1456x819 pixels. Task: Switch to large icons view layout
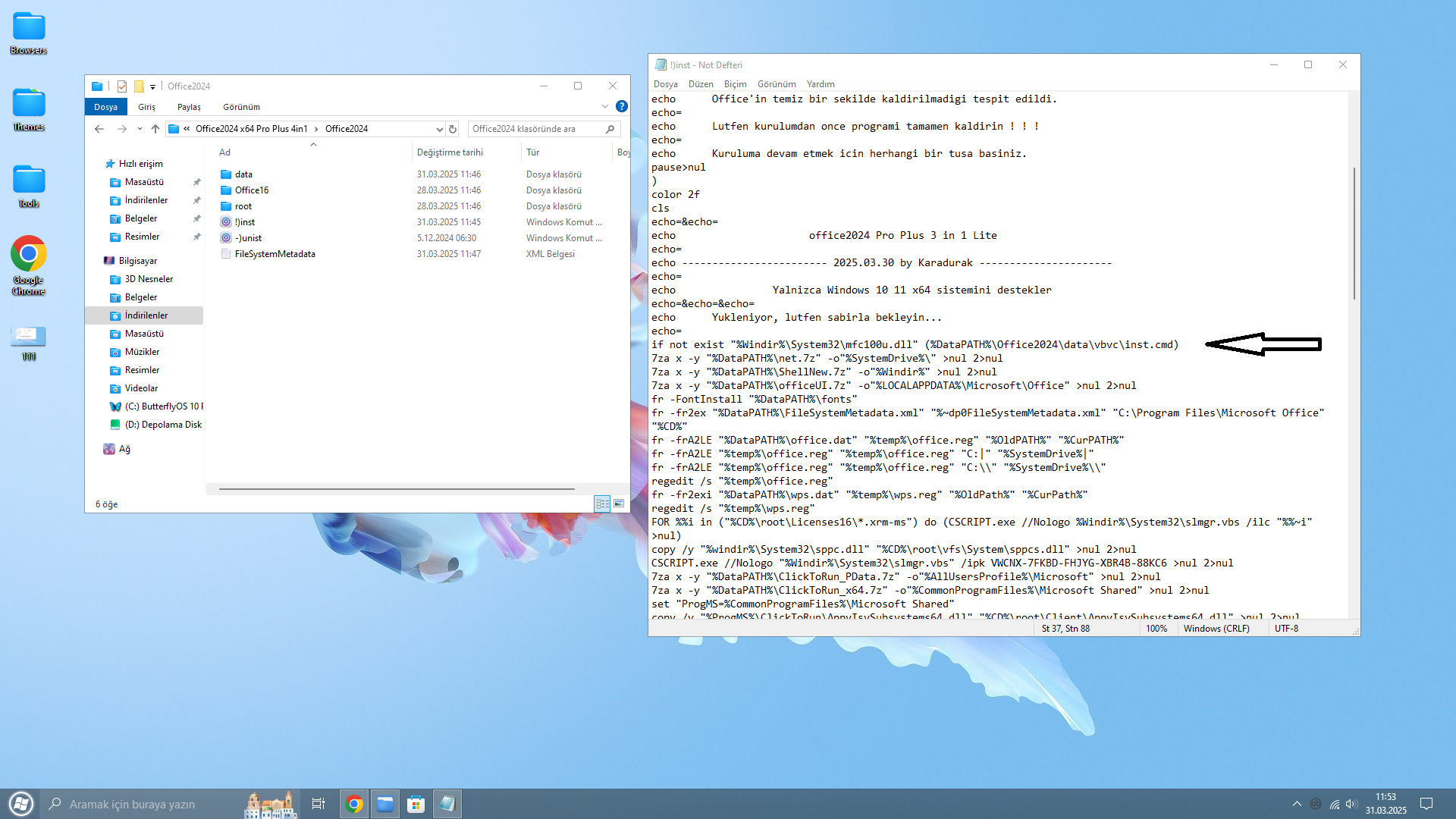tap(619, 504)
